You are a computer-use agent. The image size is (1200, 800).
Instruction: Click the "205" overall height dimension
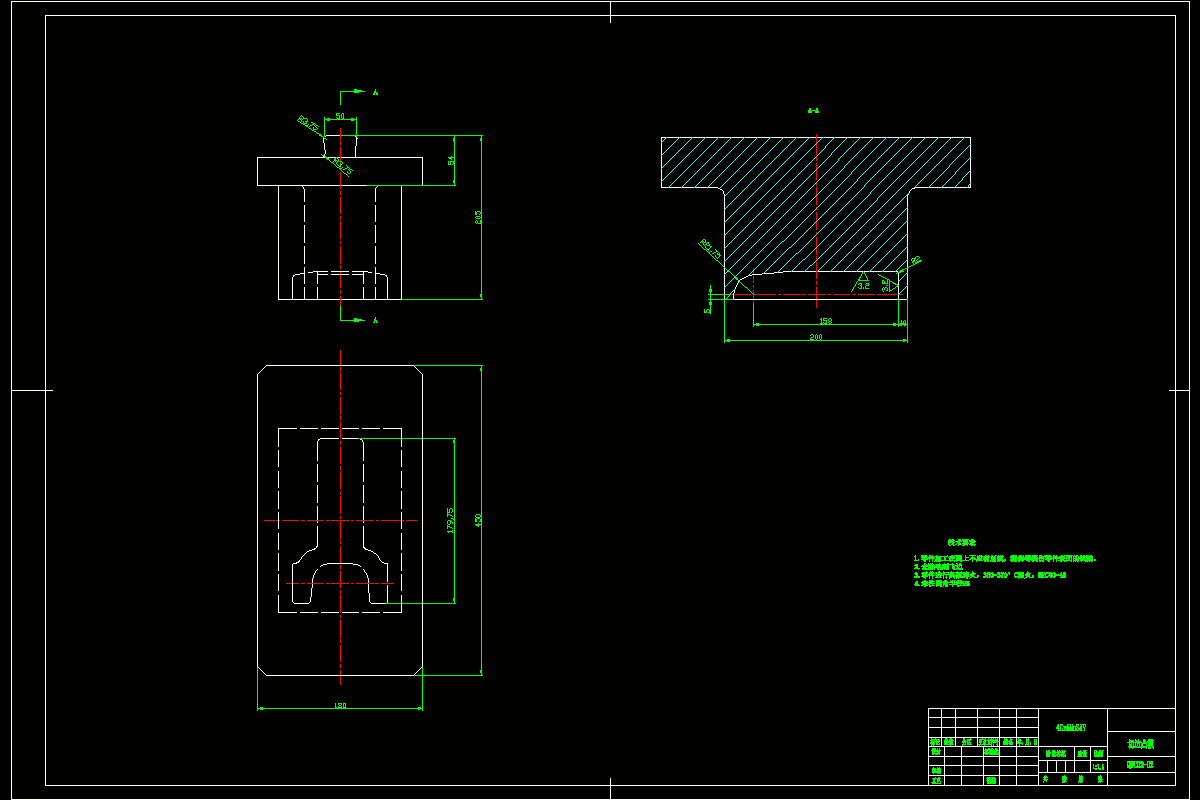coord(478,216)
